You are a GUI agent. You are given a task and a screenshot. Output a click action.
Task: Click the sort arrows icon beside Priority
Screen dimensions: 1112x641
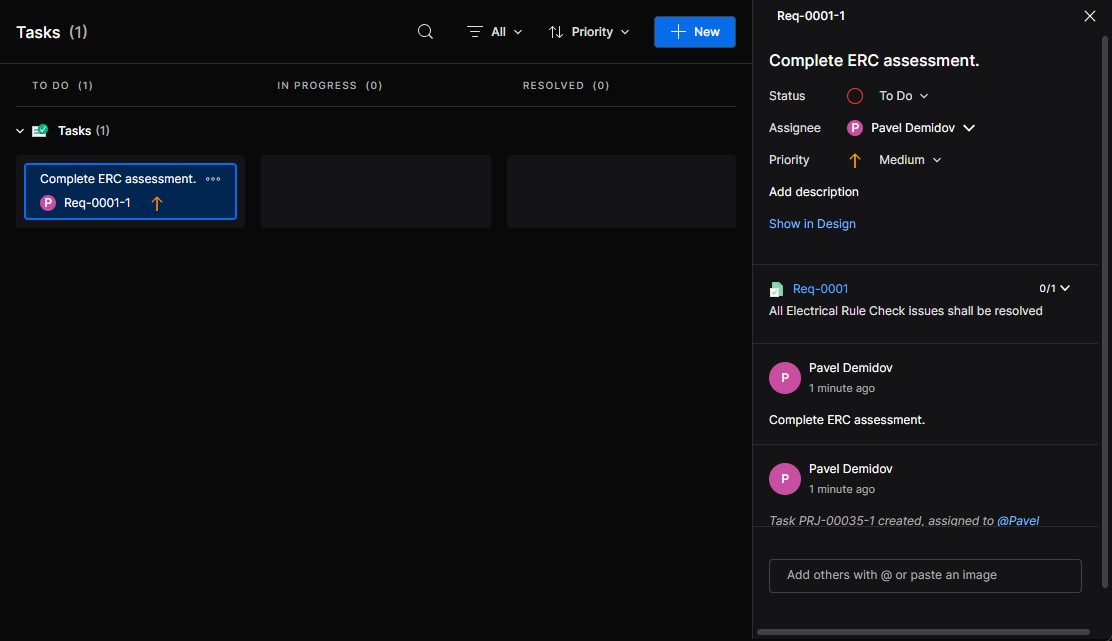point(556,31)
